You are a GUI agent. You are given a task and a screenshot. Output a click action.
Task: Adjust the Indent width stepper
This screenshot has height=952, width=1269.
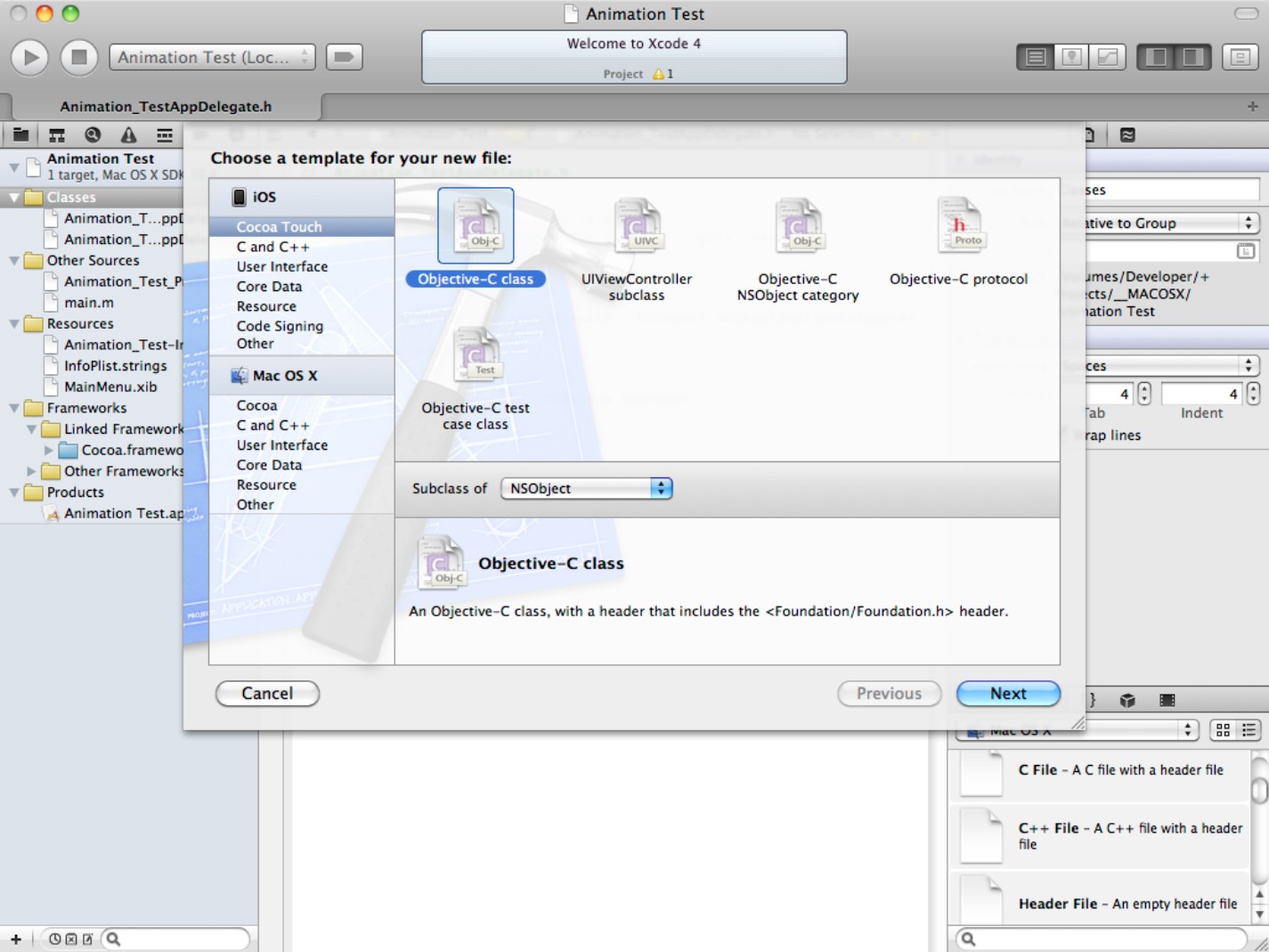1253,393
